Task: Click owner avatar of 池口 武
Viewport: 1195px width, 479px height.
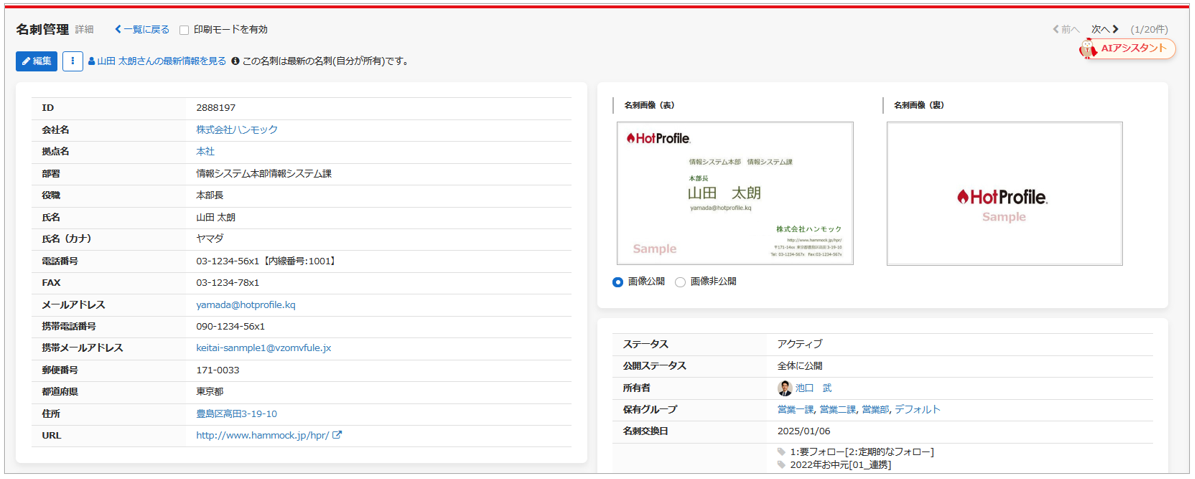Action: tap(784, 388)
